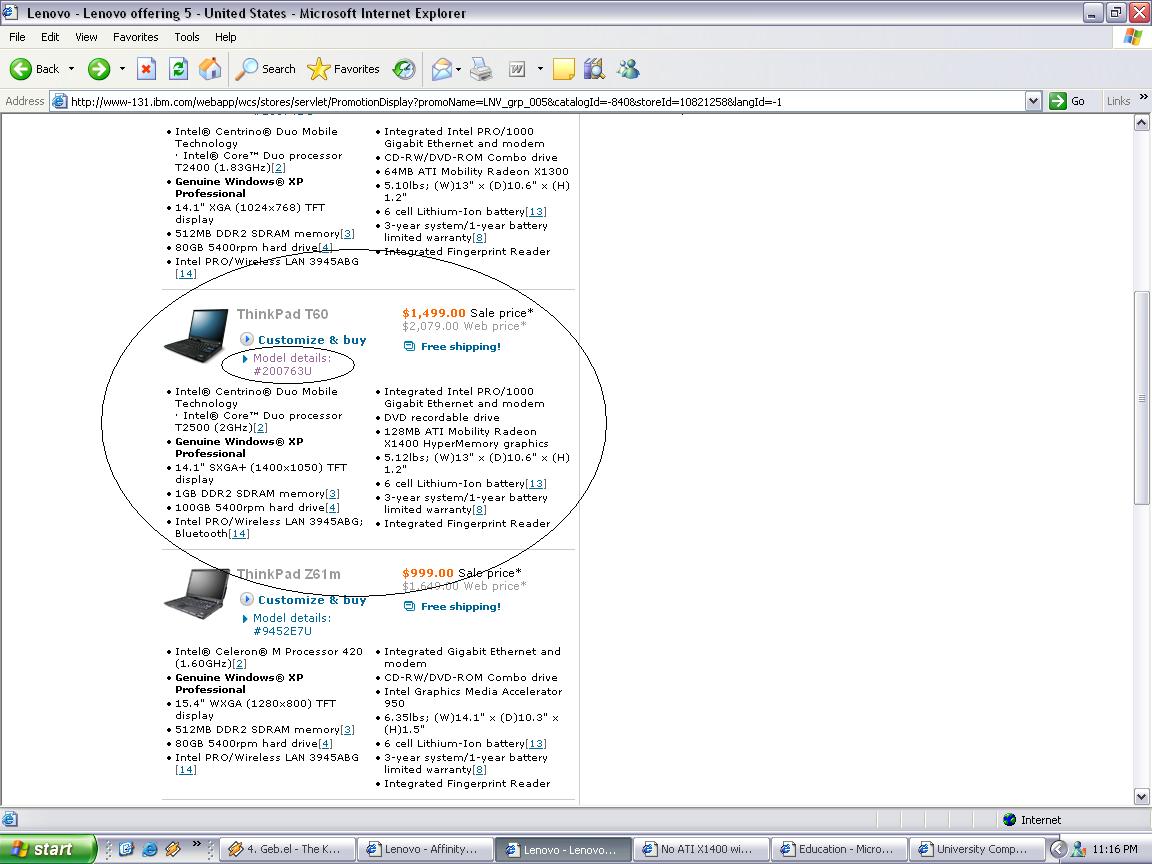Click the yellow Discuss note icon
Viewport: 1152px width, 864px height.
click(564, 69)
